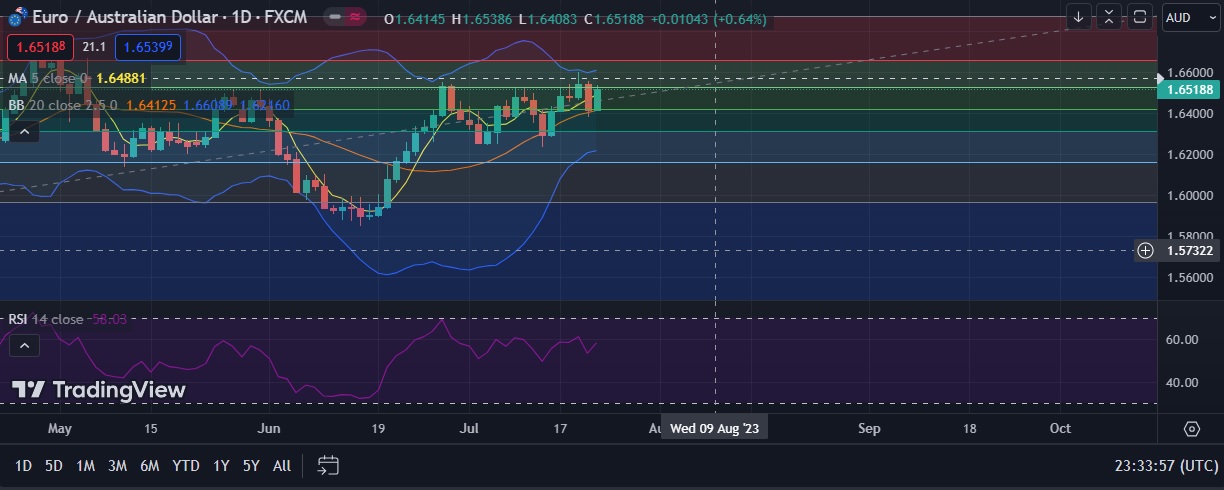This screenshot has height=490, width=1224.
Task: Click the BB basis value 1.64125
Action: click(151, 104)
